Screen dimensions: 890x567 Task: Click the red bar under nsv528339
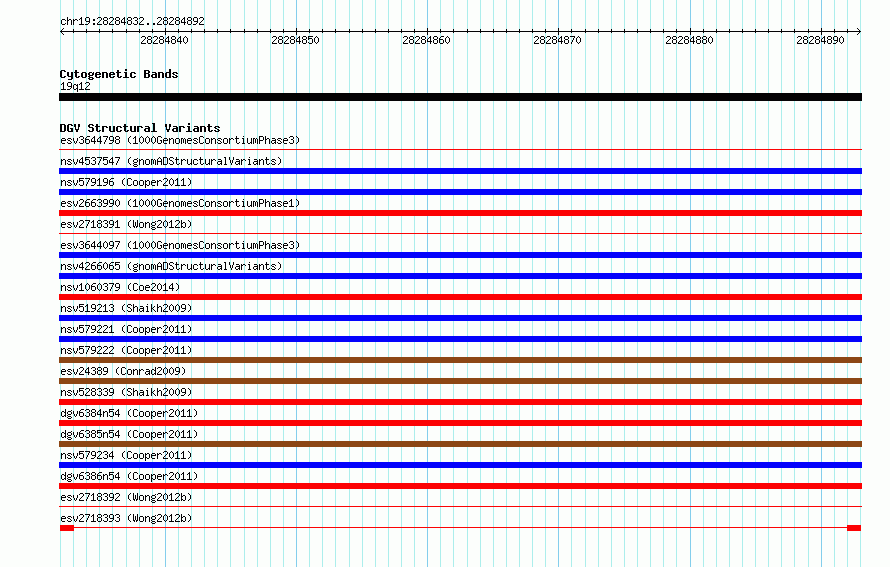[460, 402]
